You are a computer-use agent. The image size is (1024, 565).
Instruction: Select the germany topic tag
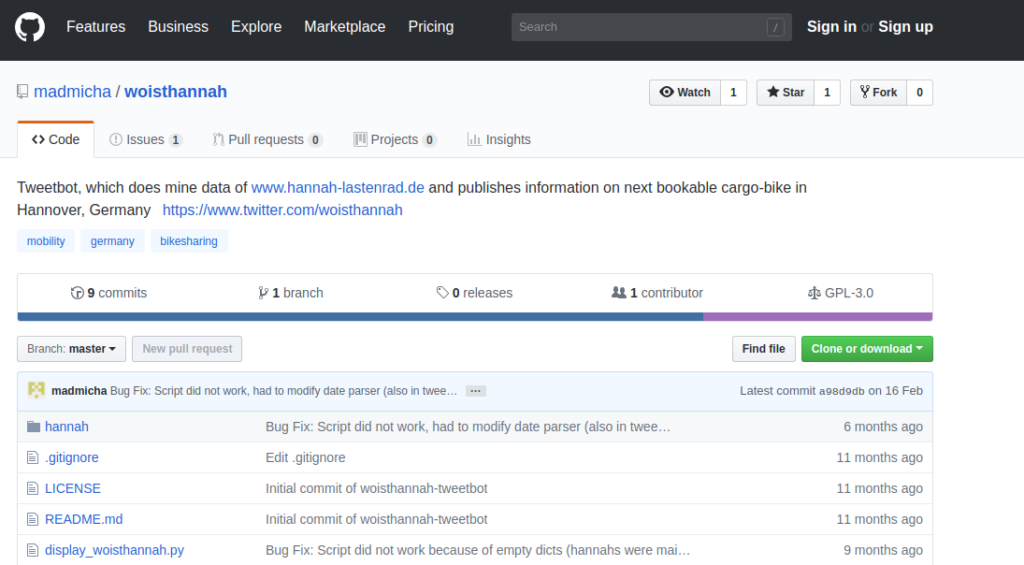[x=112, y=241]
